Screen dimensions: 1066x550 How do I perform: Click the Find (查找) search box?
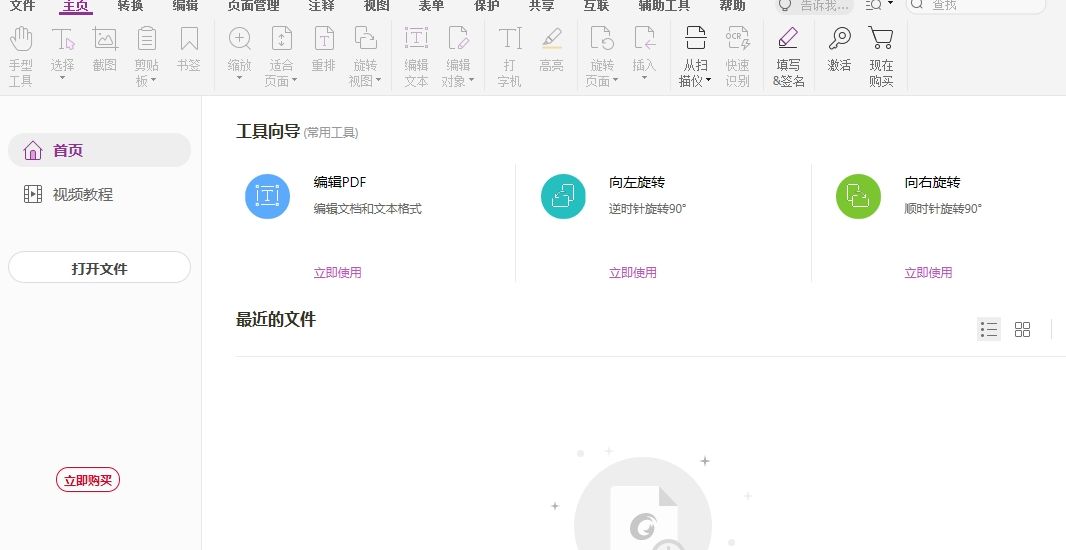[x=976, y=5]
